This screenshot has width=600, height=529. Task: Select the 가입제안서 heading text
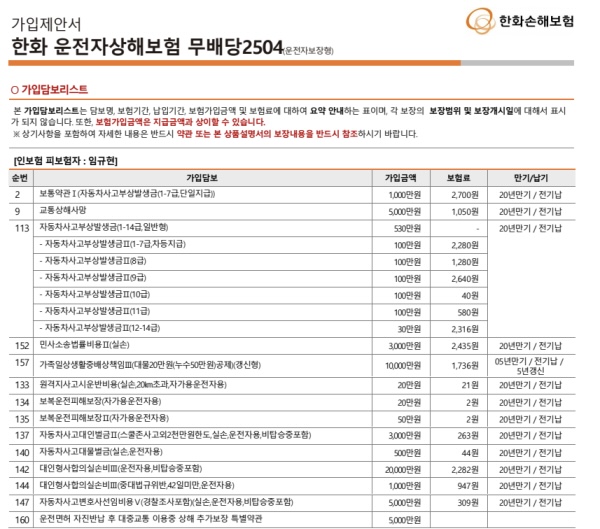coord(46,24)
